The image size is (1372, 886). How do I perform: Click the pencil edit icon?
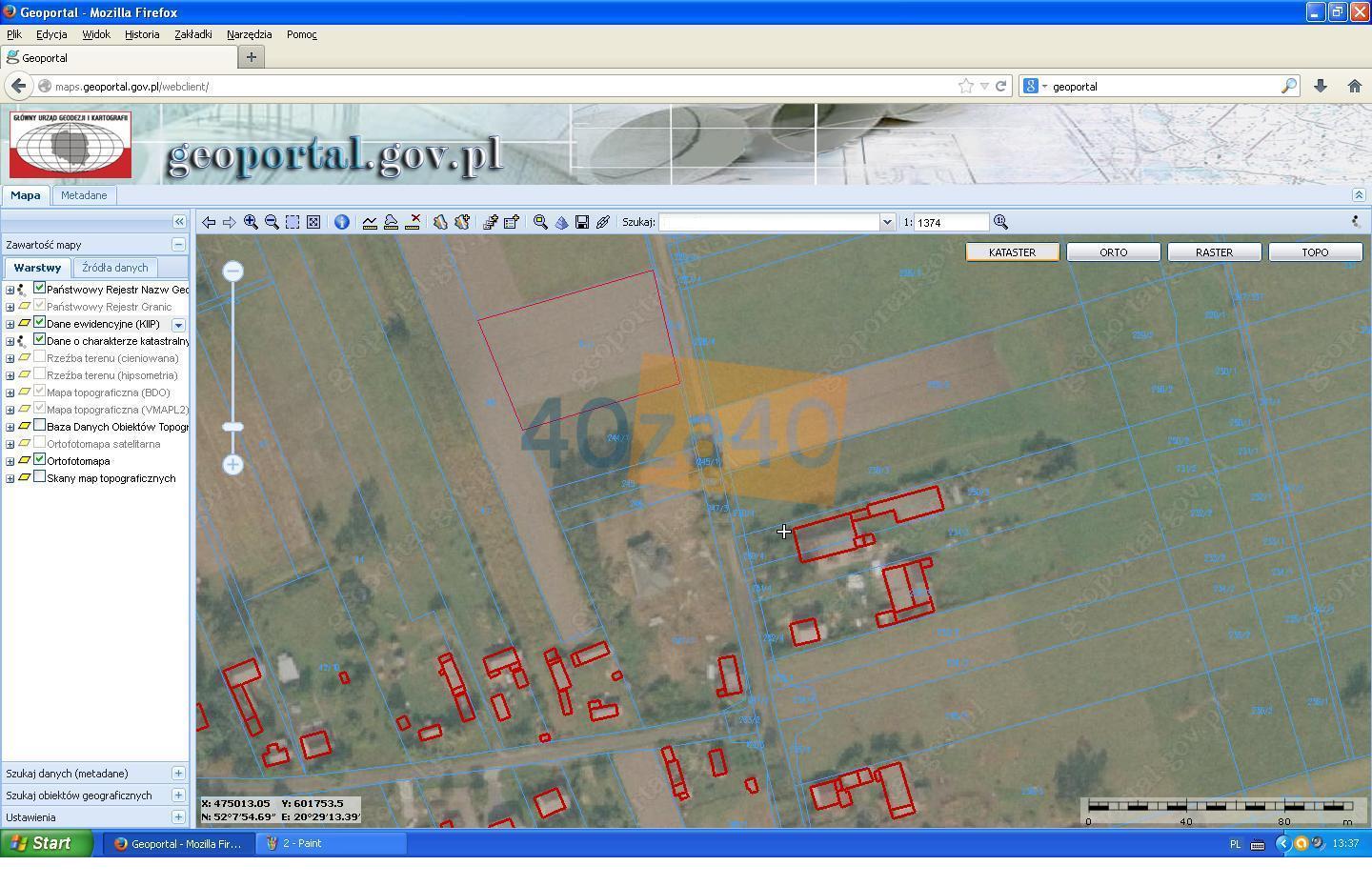603,222
